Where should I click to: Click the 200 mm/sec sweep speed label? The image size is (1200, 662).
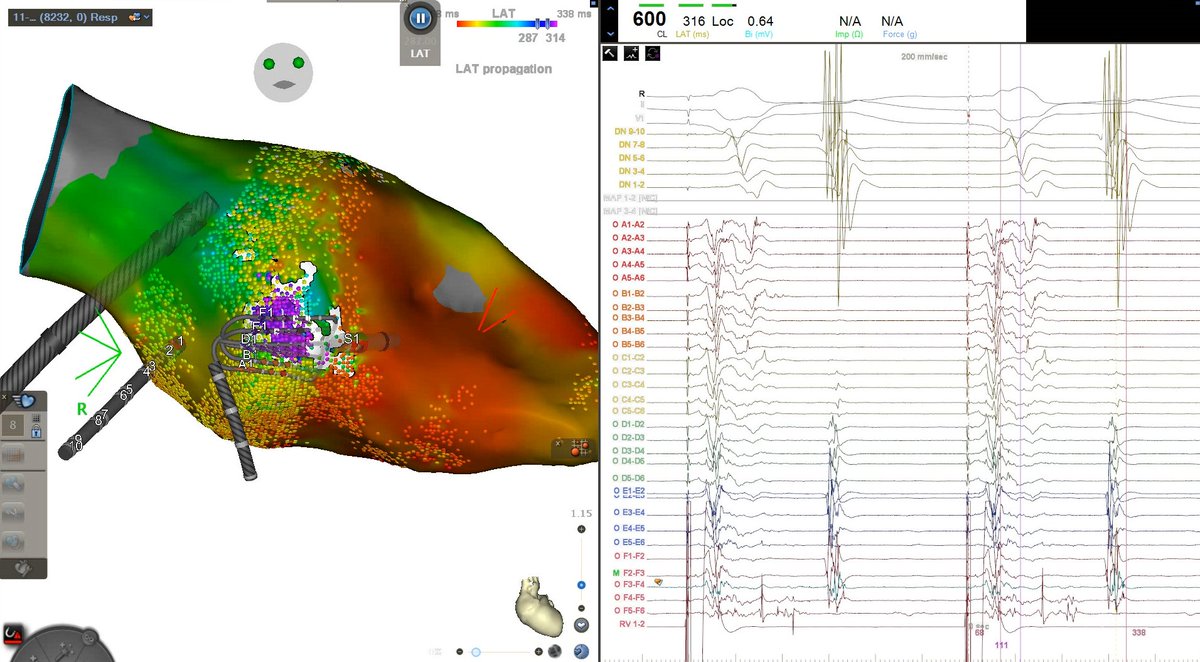pos(925,57)
